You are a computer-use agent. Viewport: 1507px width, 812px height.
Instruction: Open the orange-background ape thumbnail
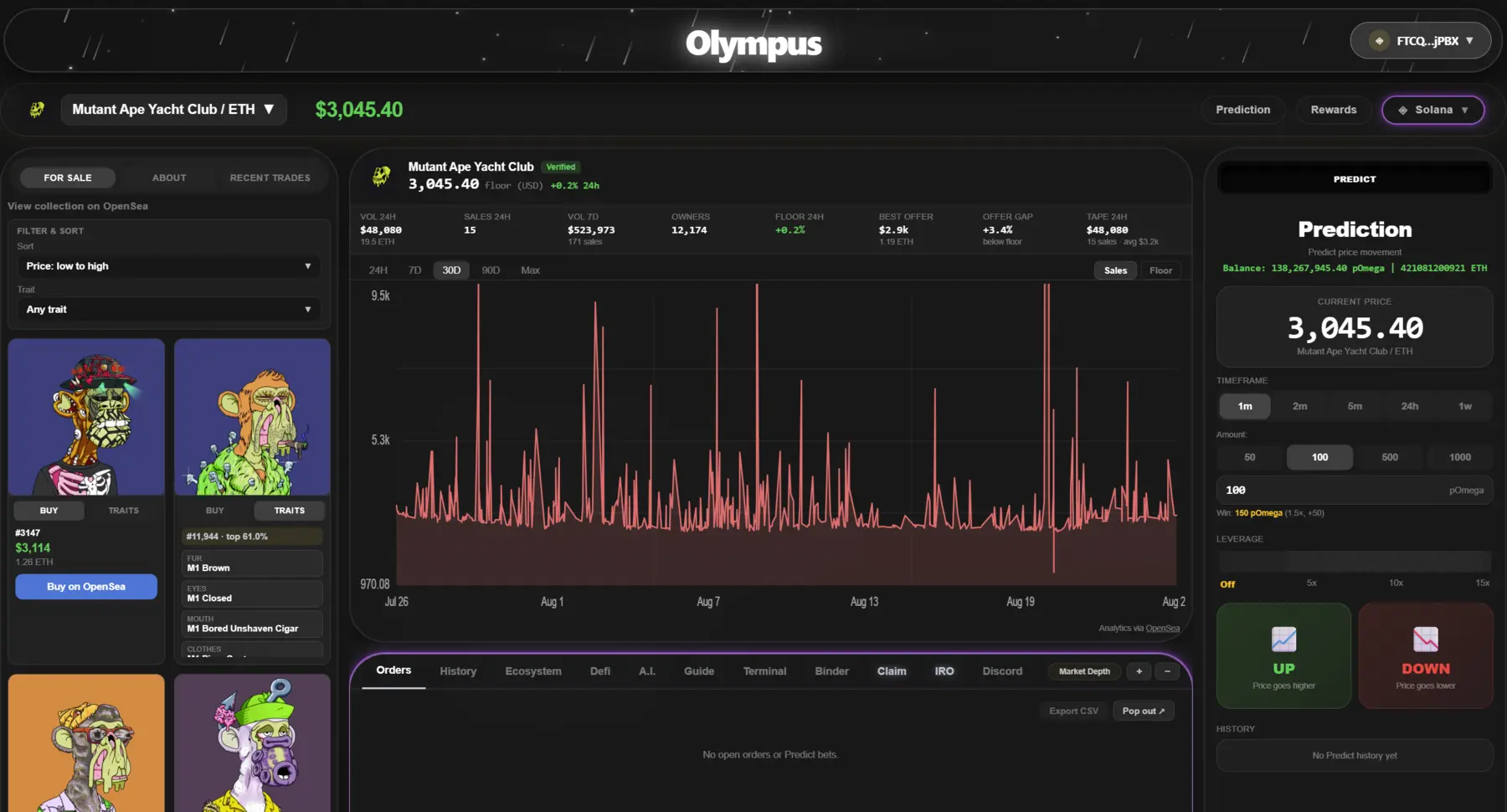[x=86, y=743]
